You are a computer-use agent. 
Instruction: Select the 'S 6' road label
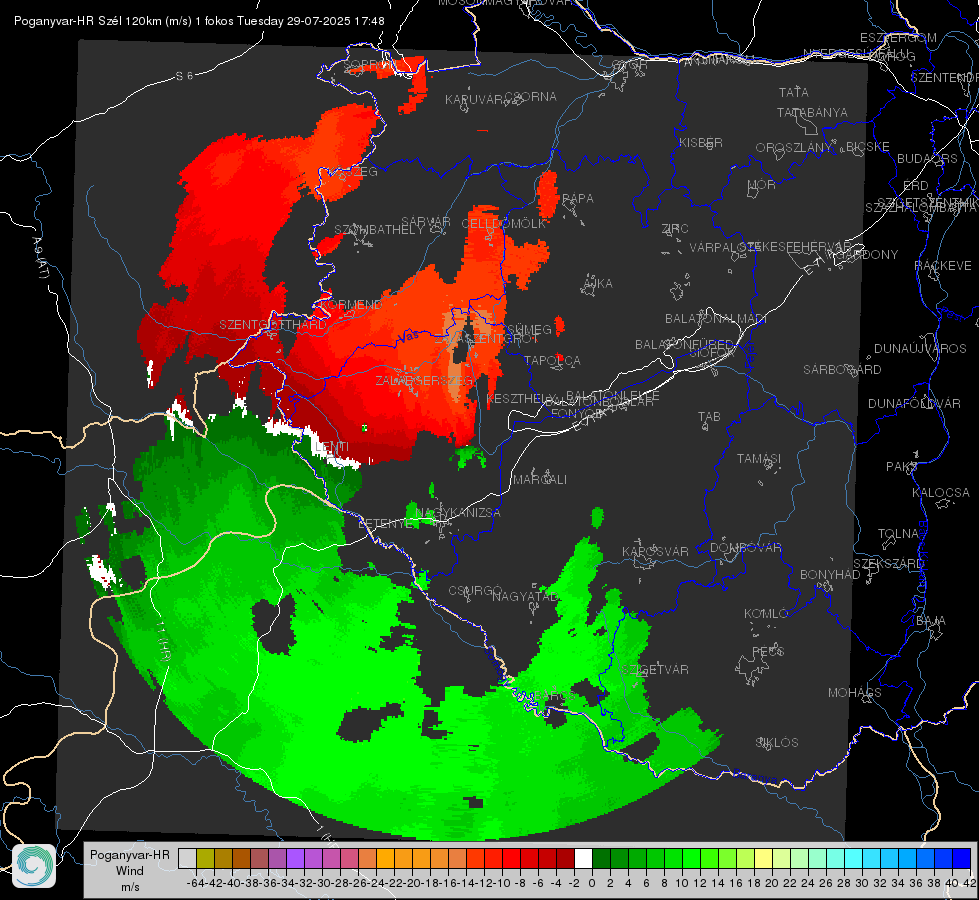tap(184, 76)
